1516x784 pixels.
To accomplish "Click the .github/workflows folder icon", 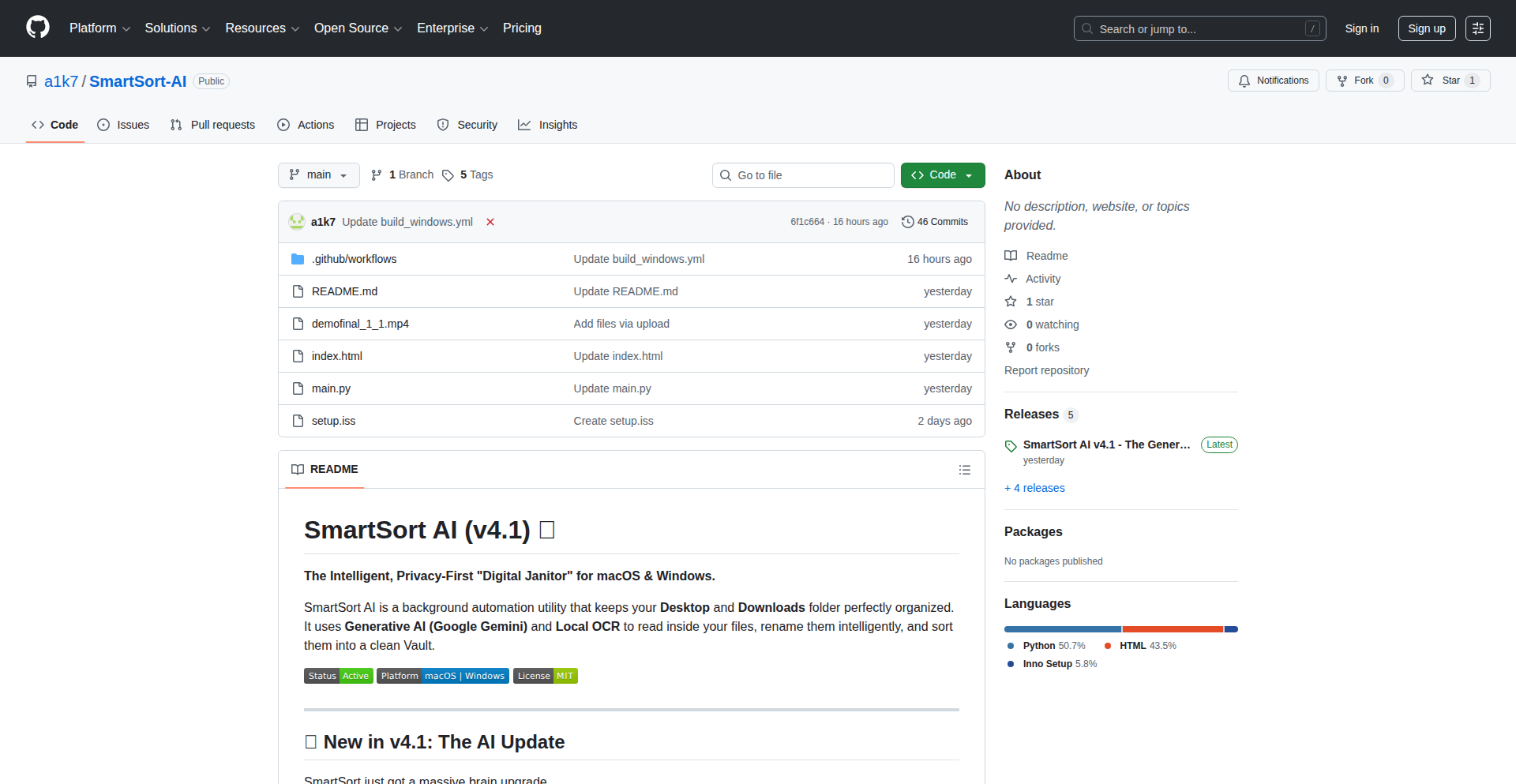I will [298, 258].
